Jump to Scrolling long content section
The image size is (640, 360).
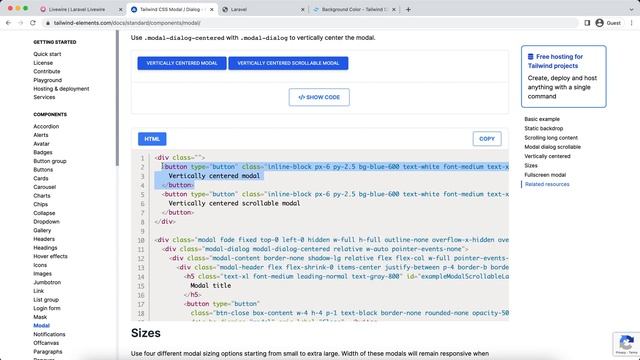(551, 138)
